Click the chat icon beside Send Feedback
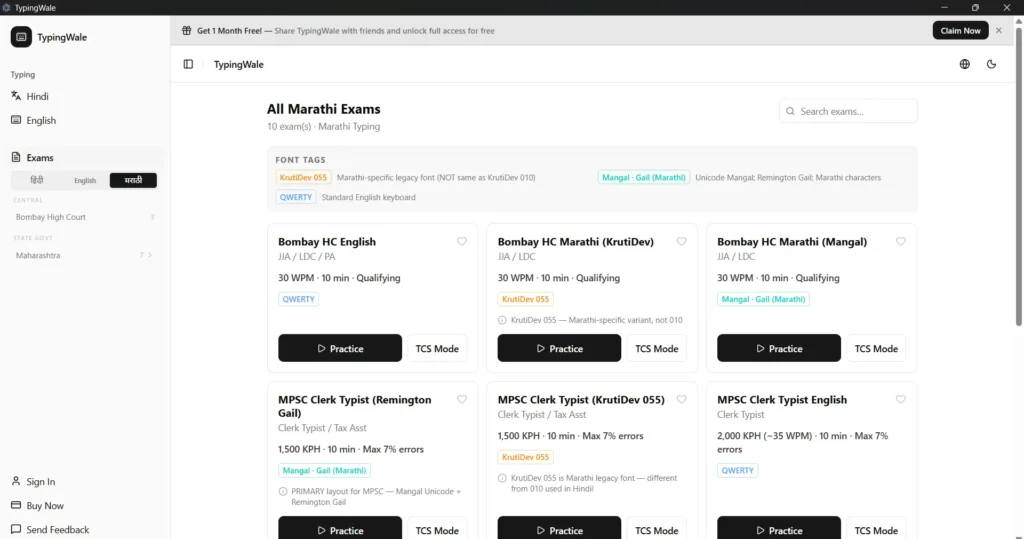Viewport: 1024px width, 539px height. tap(16, 530)
